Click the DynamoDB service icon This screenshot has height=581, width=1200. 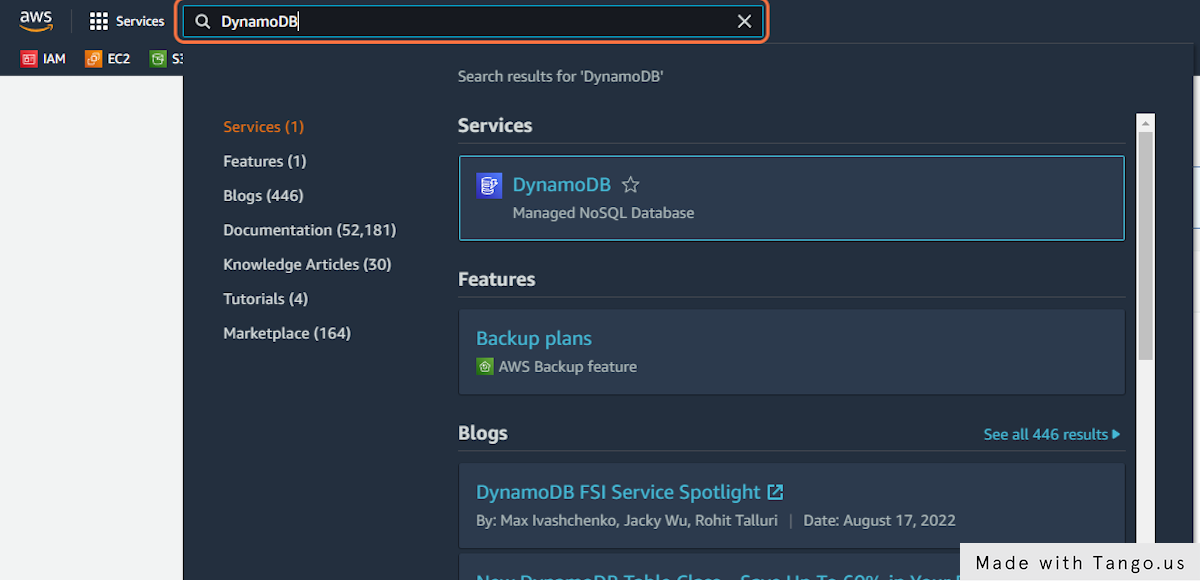tap(489, 185)
